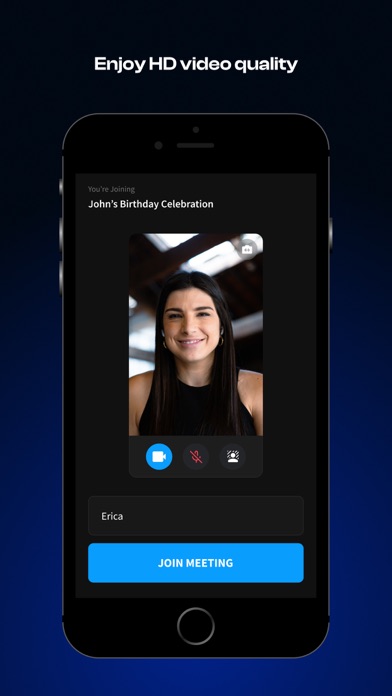Turn off the blue video camera button
This screenshot has height=696, width=392.
159,456
